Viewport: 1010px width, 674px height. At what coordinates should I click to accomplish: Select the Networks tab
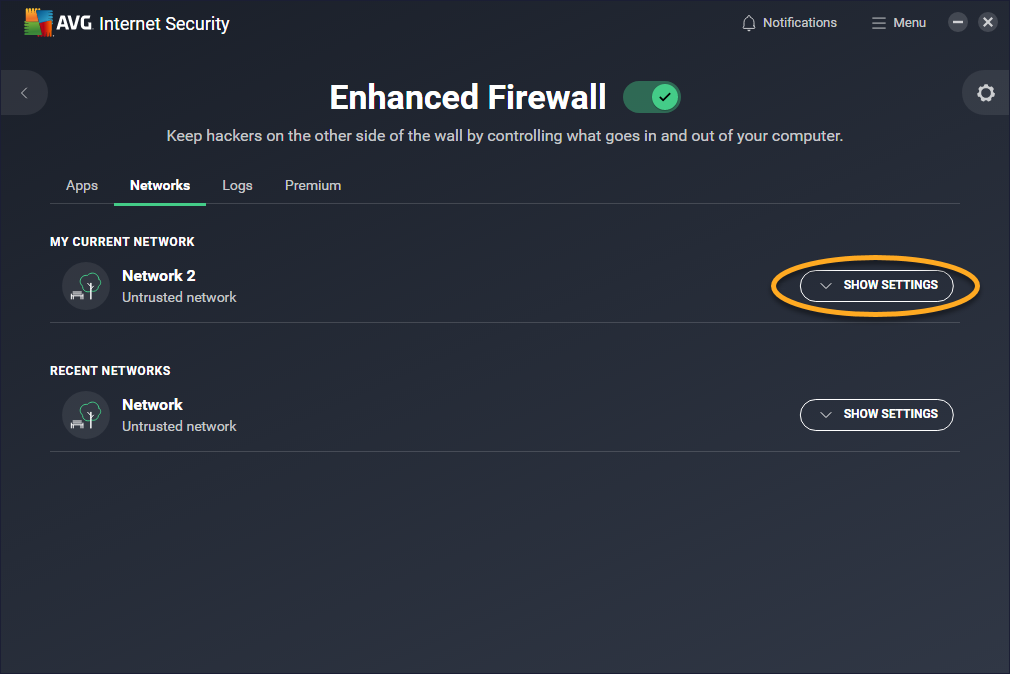pos(160,186)
